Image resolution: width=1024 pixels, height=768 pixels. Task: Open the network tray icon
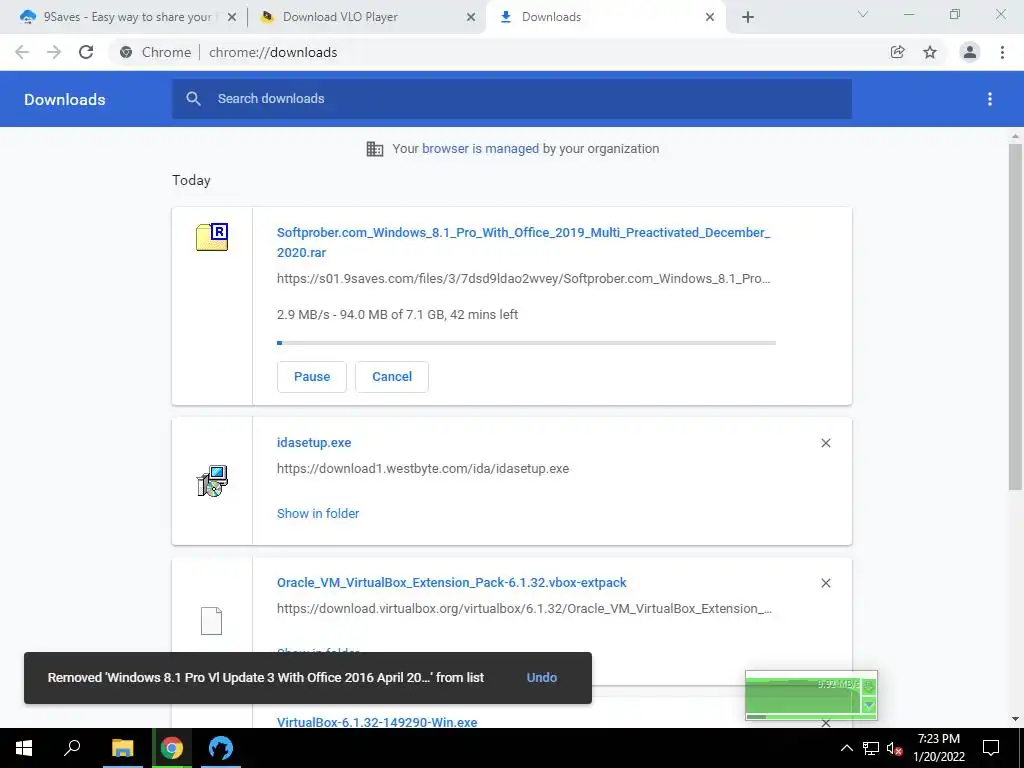[870, 748]
